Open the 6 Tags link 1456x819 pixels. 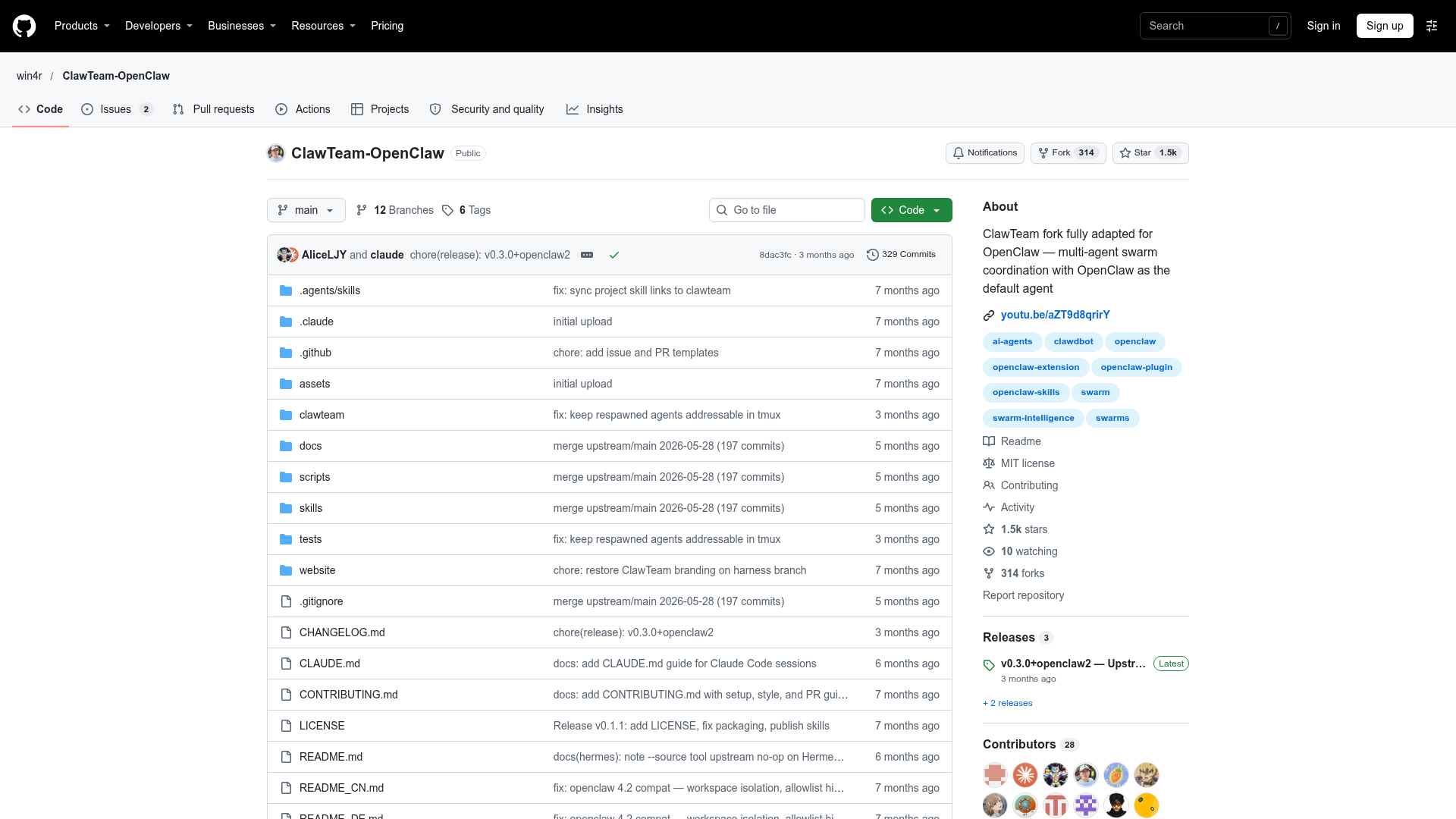point(466,210)
